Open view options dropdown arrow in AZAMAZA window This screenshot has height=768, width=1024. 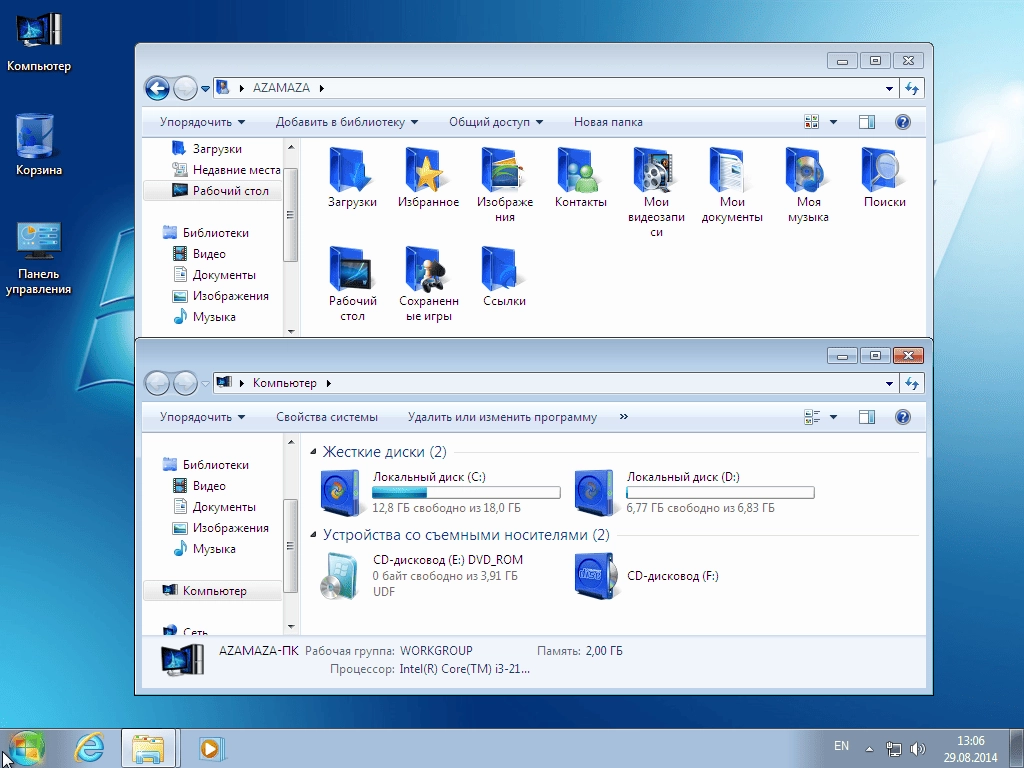(833, 122)
